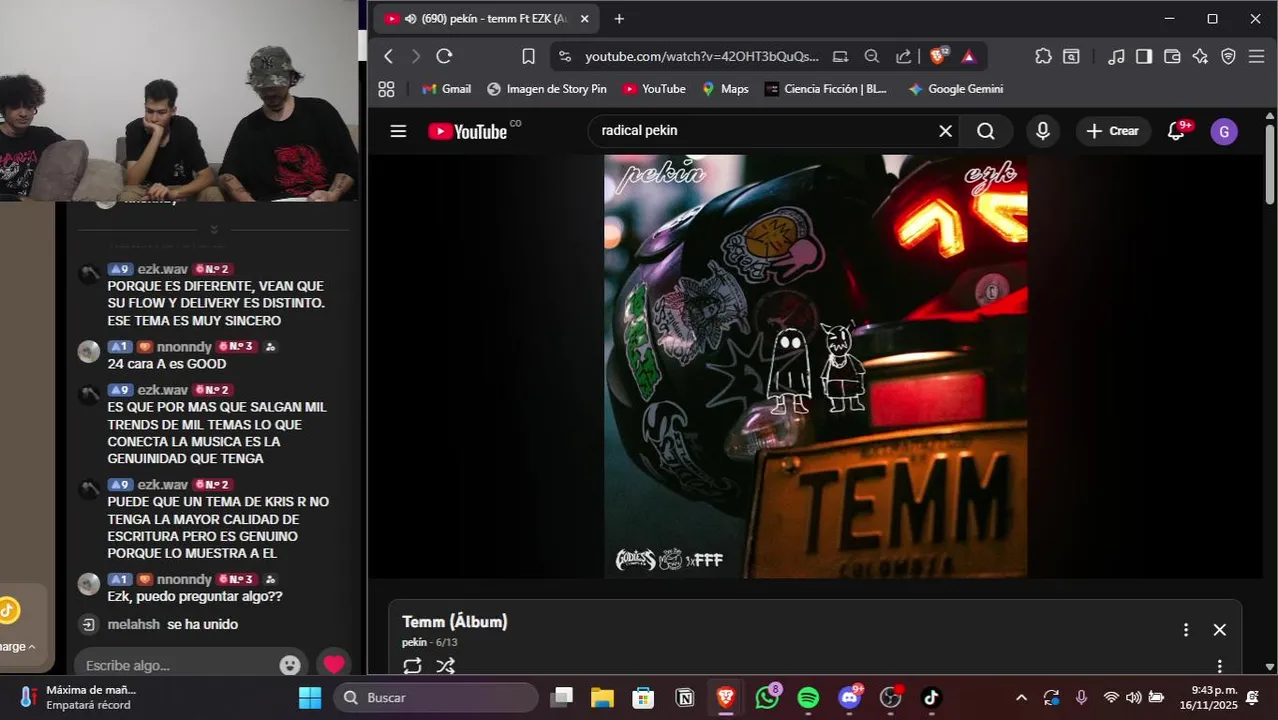Open site settings icon in the address bar
The image size is (1278, 720).
(x=565, y=57)
